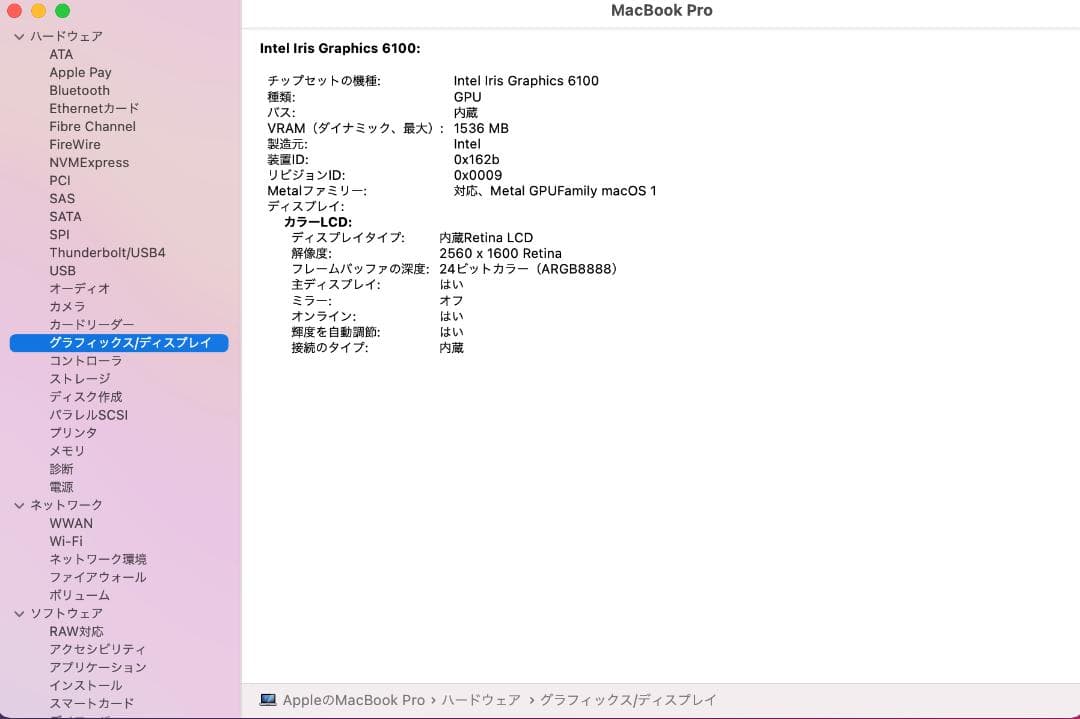The height and width of the screenshot is (719, 1080).
Task: Click the MacBook Pro icon in the breadcrumb bar
Action: pos(268,700)
